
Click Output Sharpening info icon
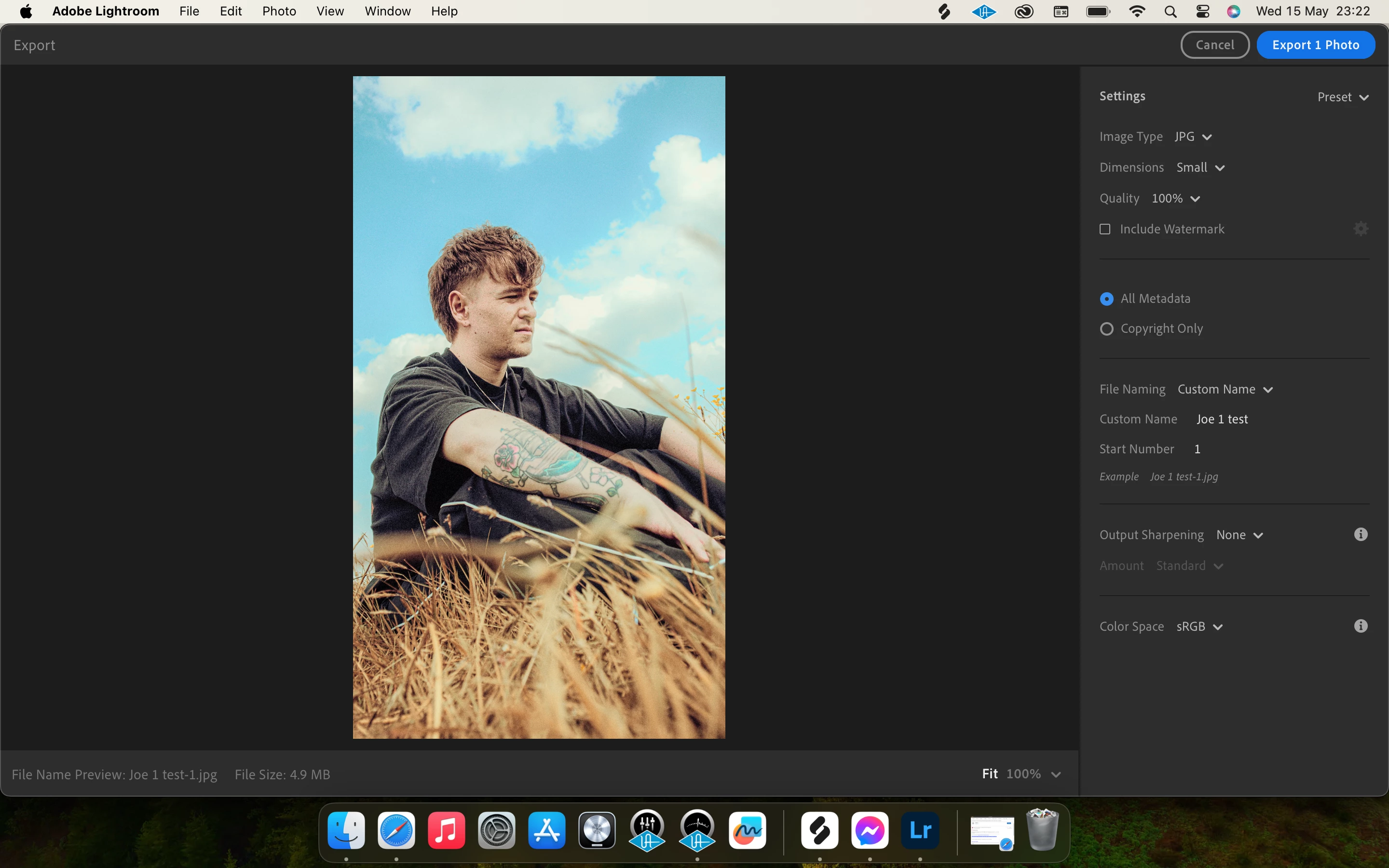(x=1360, y=534)
